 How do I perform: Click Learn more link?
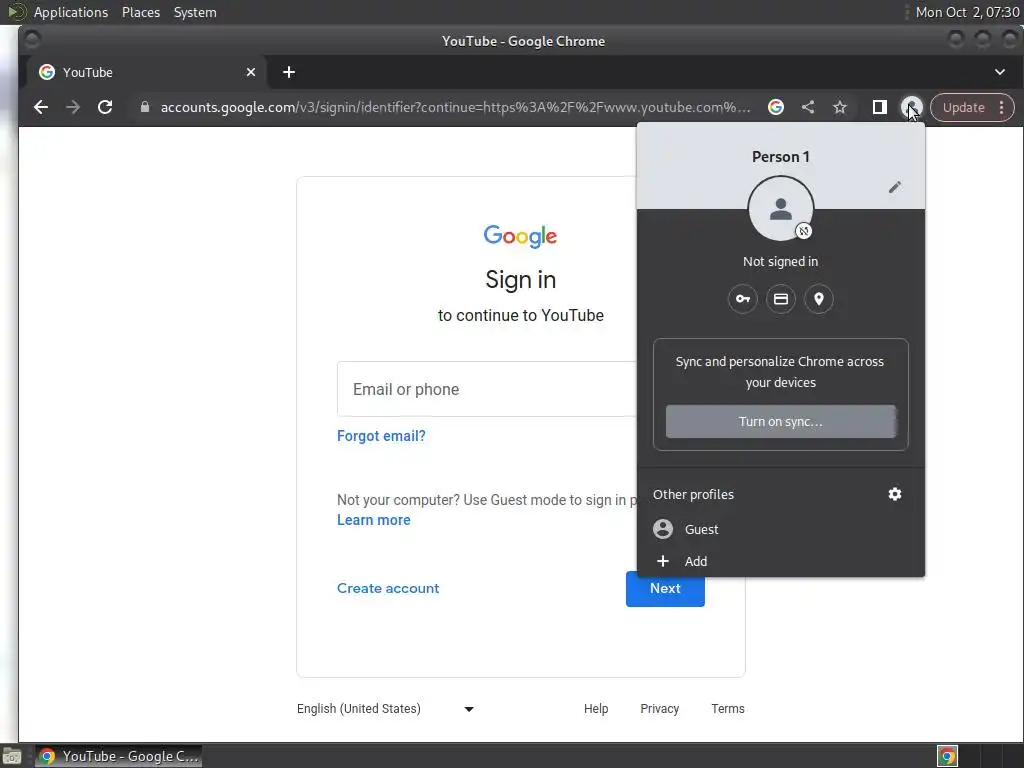point(374,520)
